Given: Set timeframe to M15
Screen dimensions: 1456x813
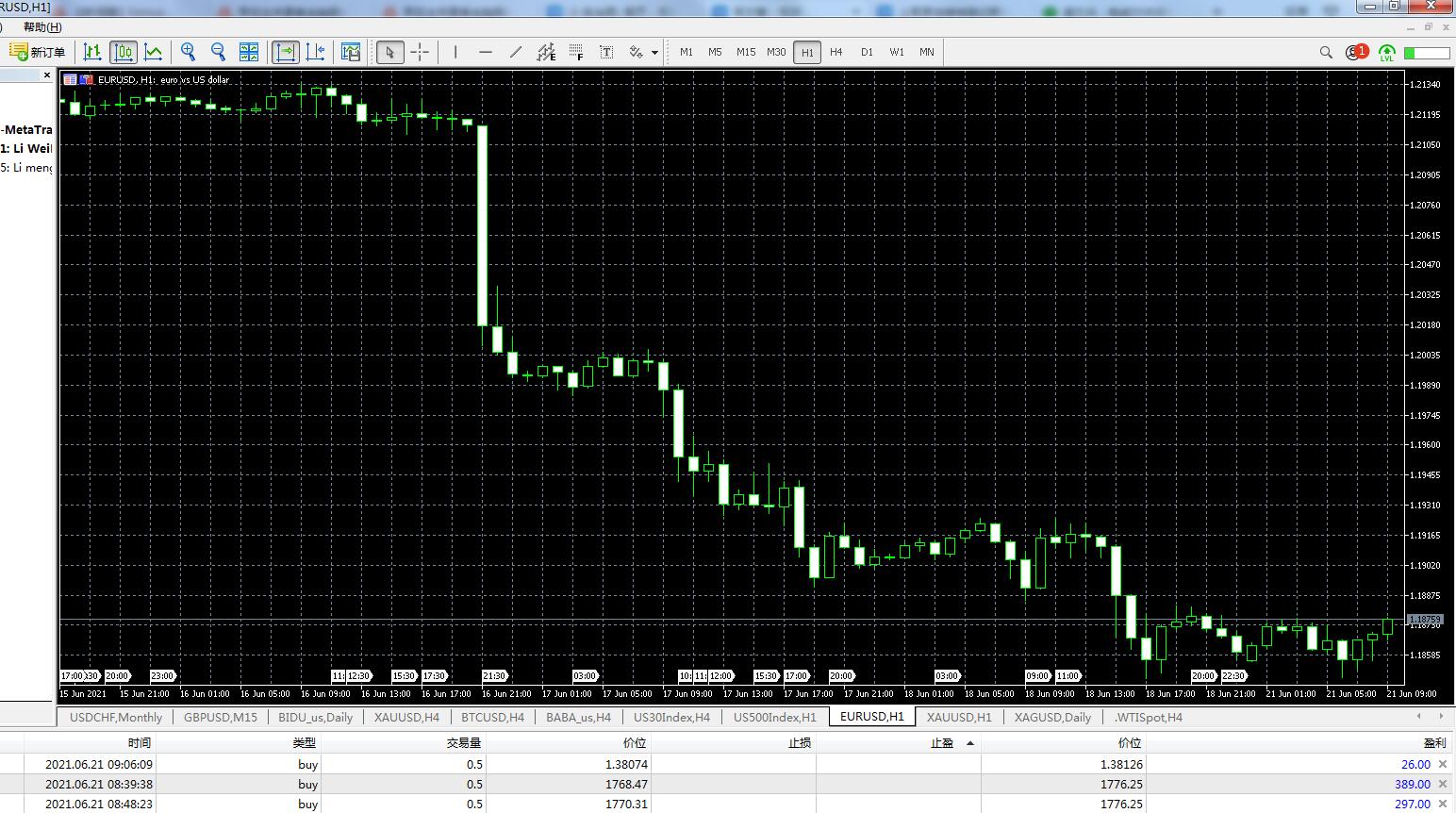Looking at the screenshot, I should coord(746,53).
